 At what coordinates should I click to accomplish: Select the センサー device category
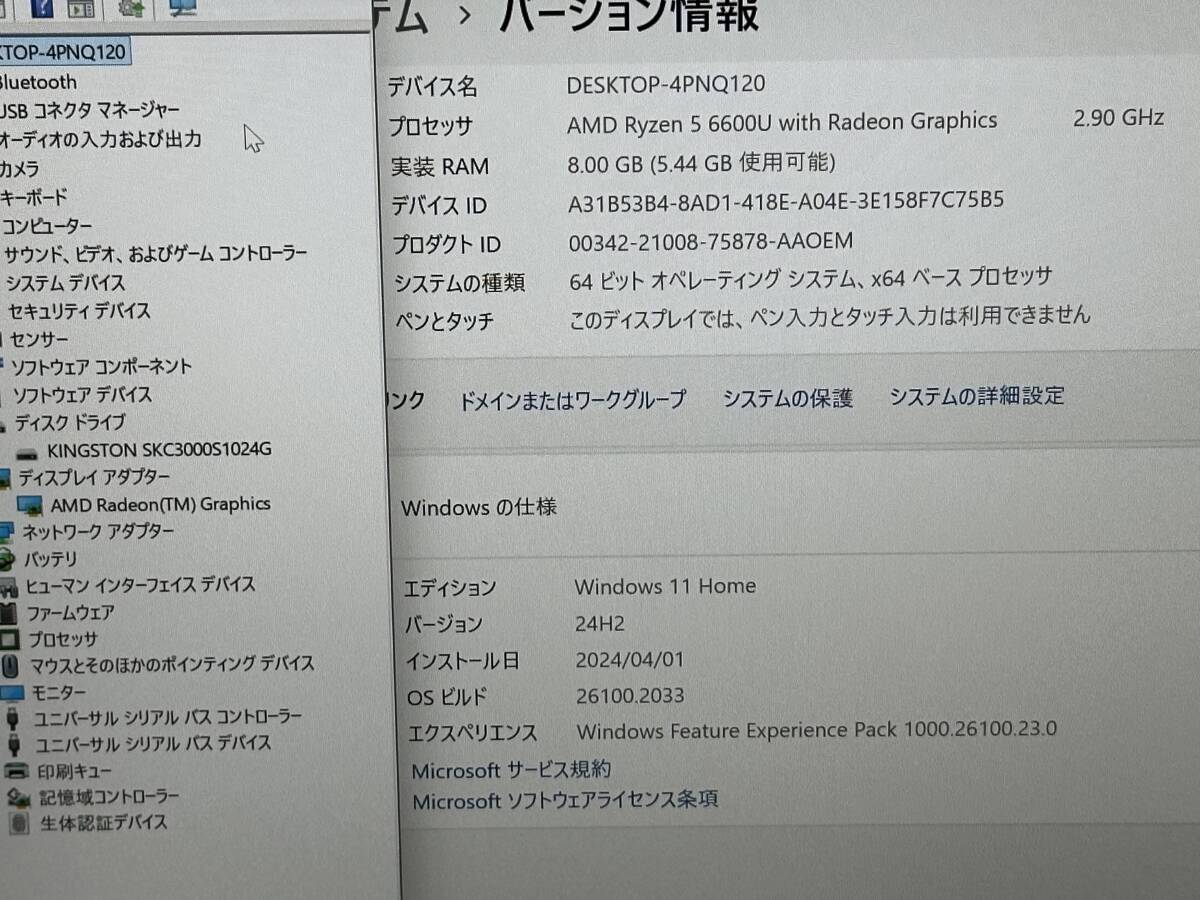39,339
